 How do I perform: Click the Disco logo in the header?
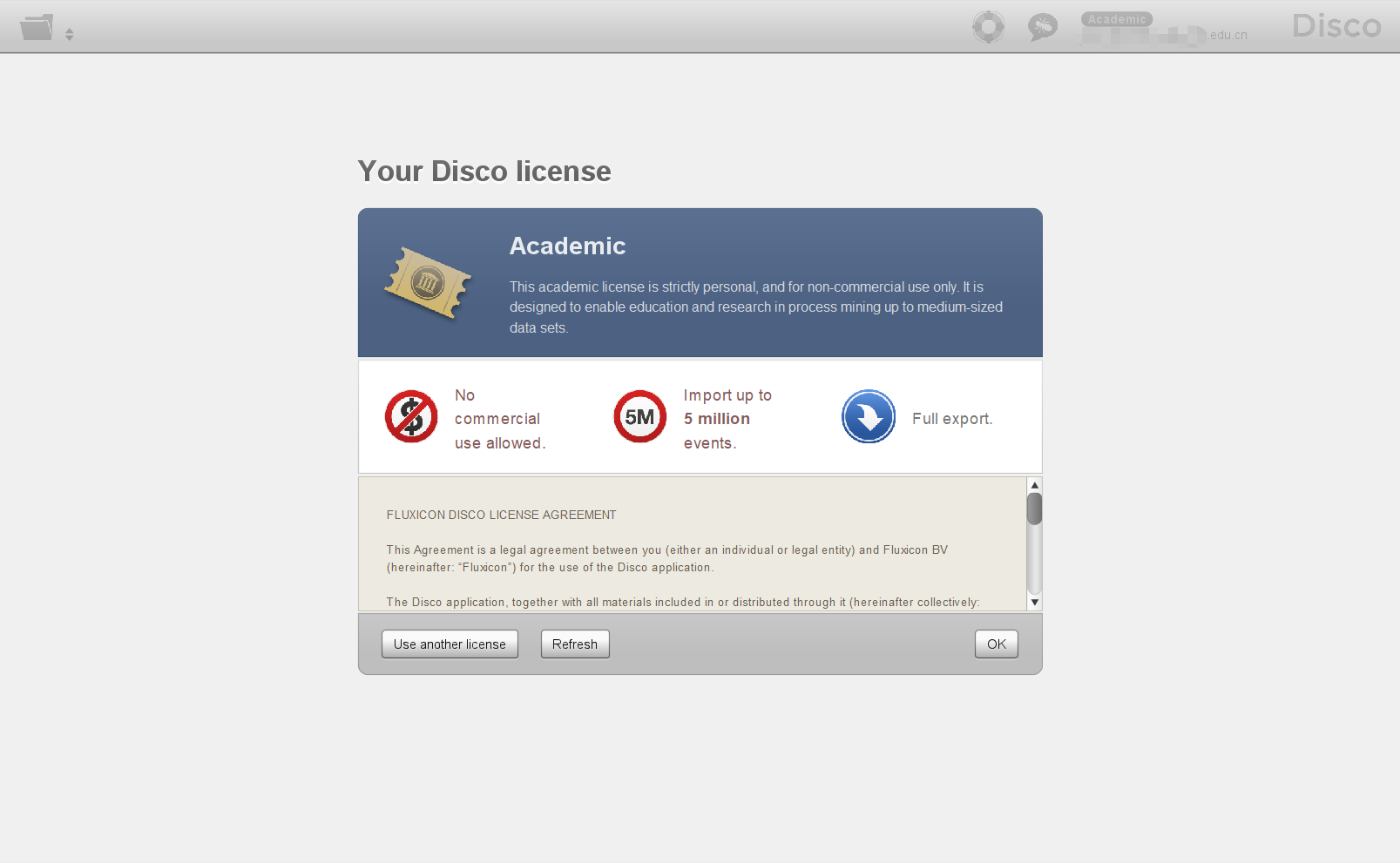click(1336, 26)
